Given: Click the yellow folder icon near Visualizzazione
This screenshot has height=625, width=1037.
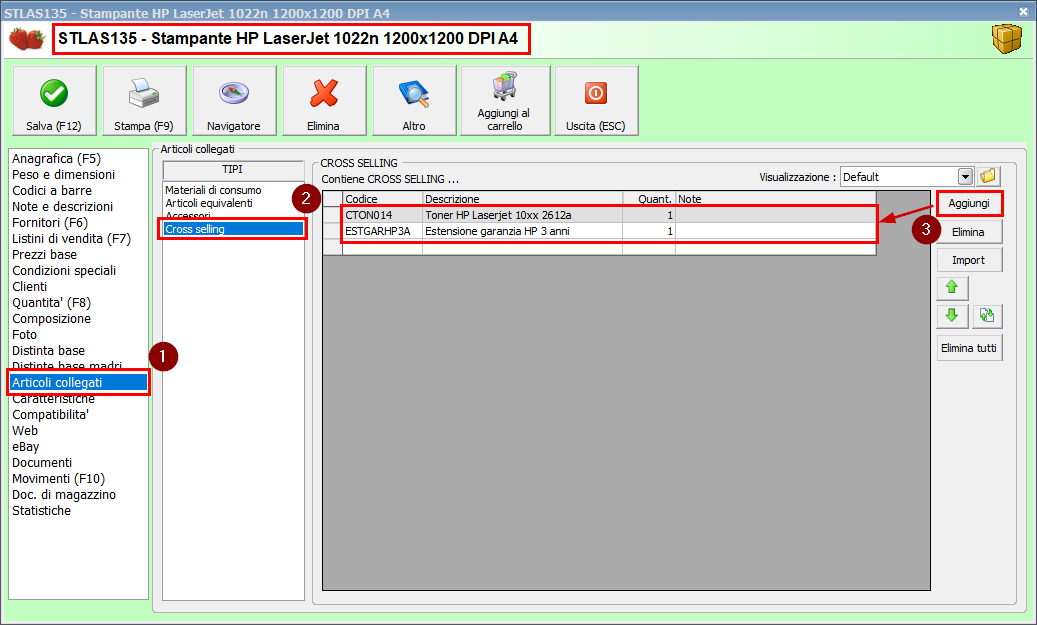Looking at the screenshot, I should coord(988,177).
